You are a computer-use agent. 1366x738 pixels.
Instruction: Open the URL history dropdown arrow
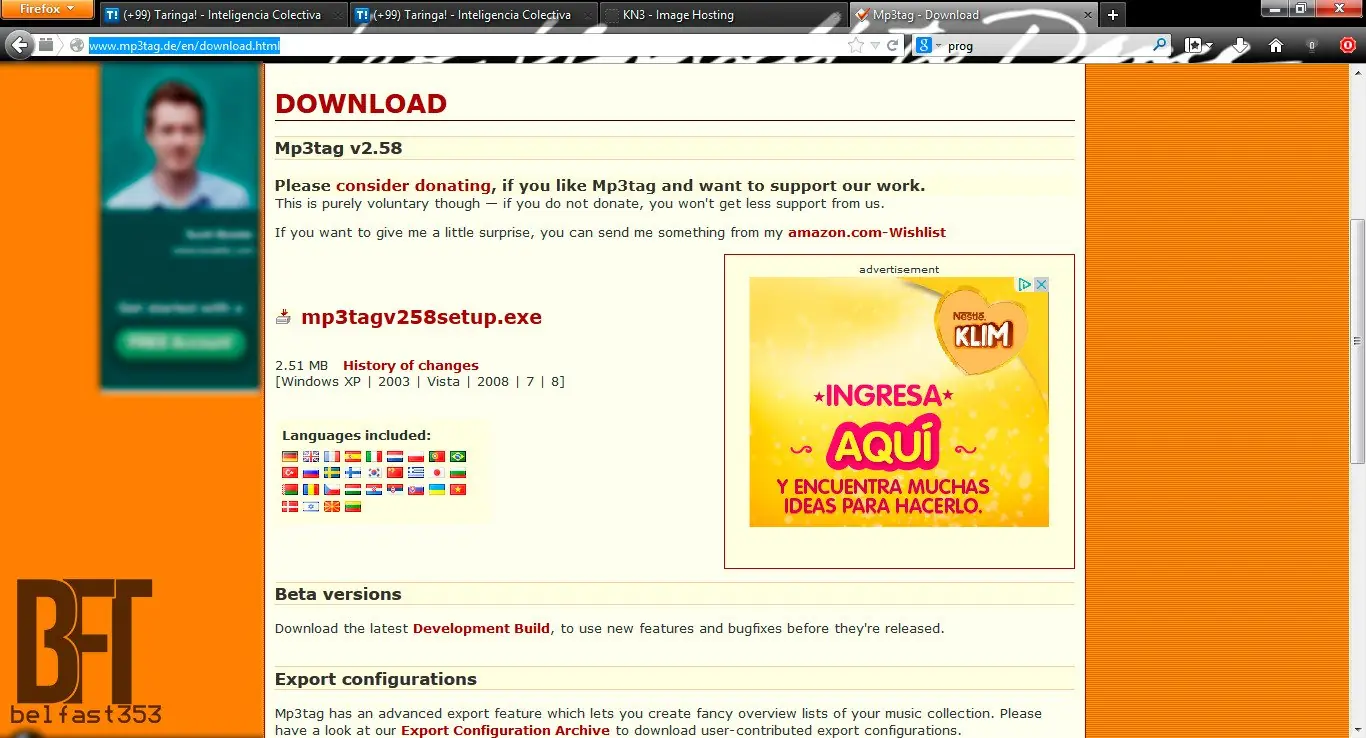coord(875,45)
